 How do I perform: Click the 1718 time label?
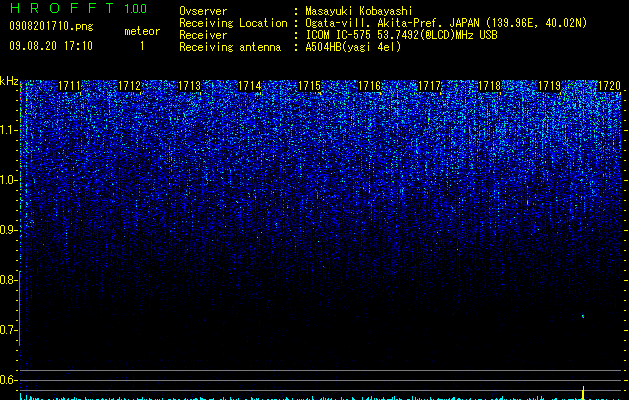tap(489, 86)
